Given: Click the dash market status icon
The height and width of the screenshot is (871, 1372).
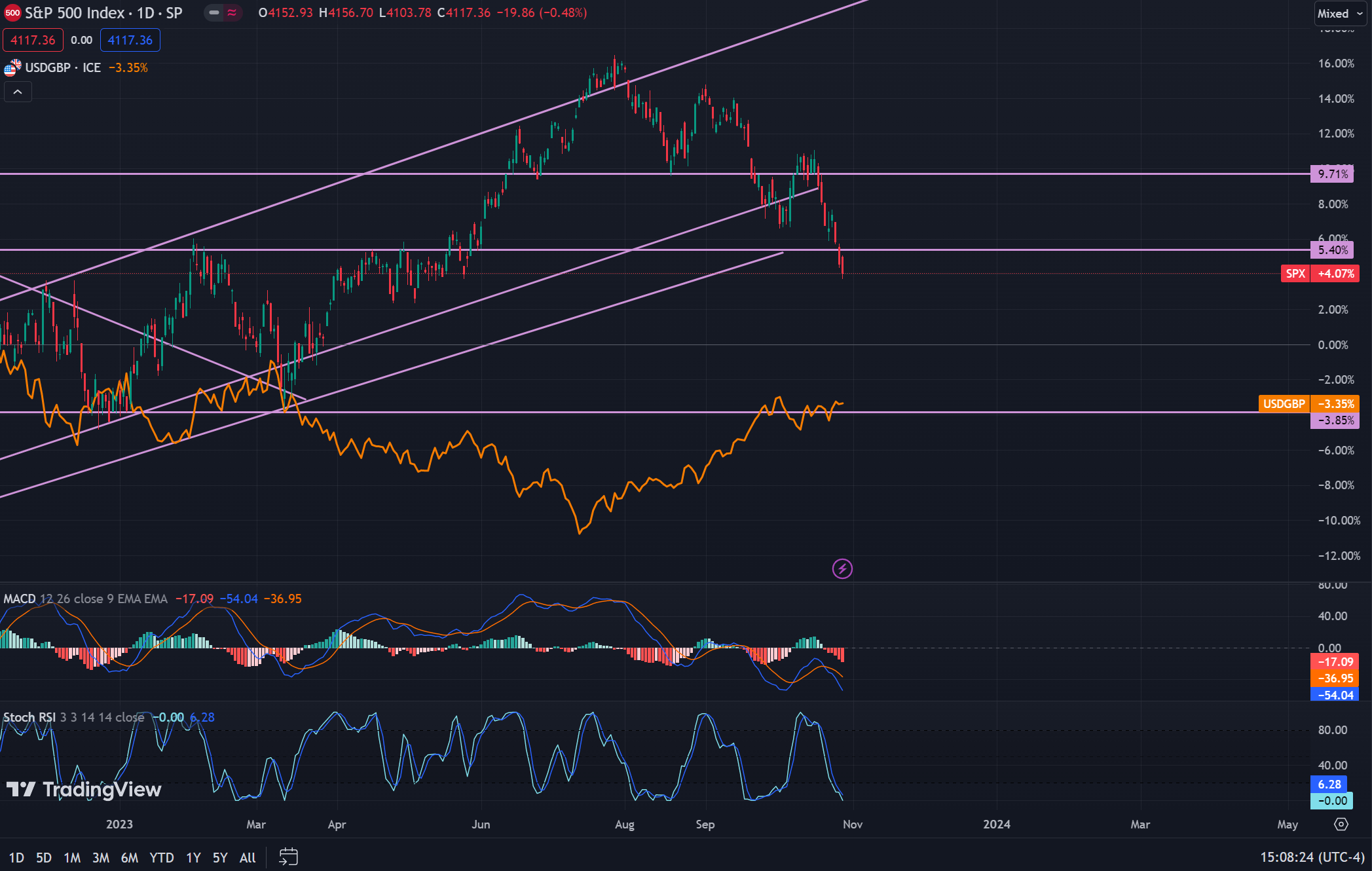Looking at the screenshot, I should (x=214, y=13).
